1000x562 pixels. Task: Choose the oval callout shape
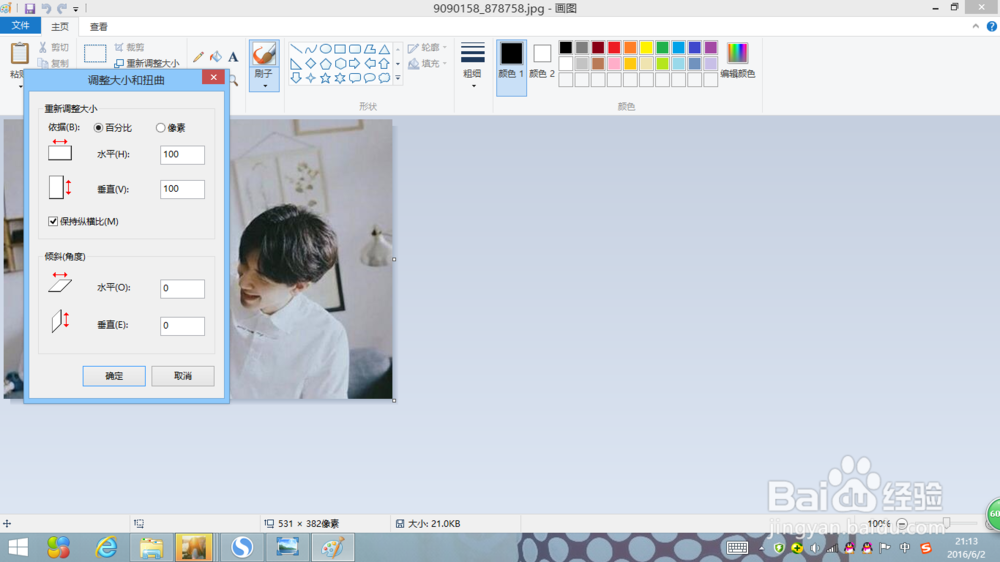coord(369,78)
